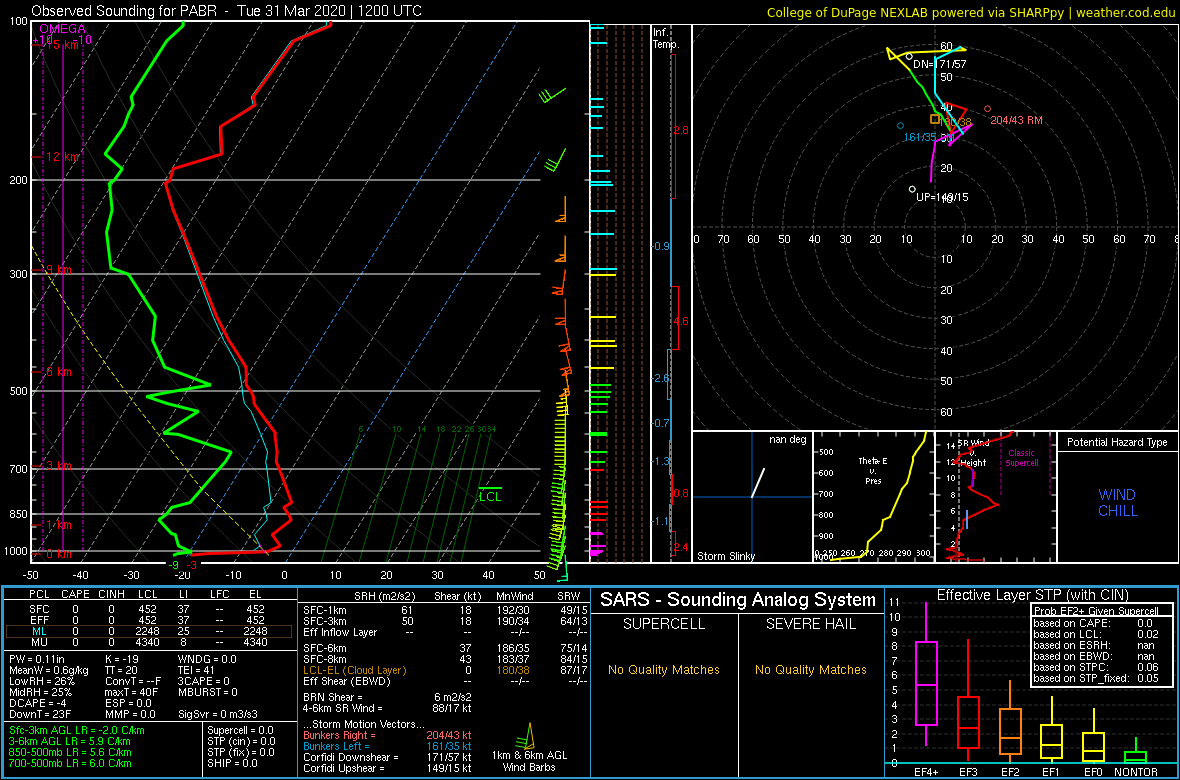Click the blue WIND CHILL hazard text
Viewport: 1180px width, 780px height.
[x=1117, y=503]
